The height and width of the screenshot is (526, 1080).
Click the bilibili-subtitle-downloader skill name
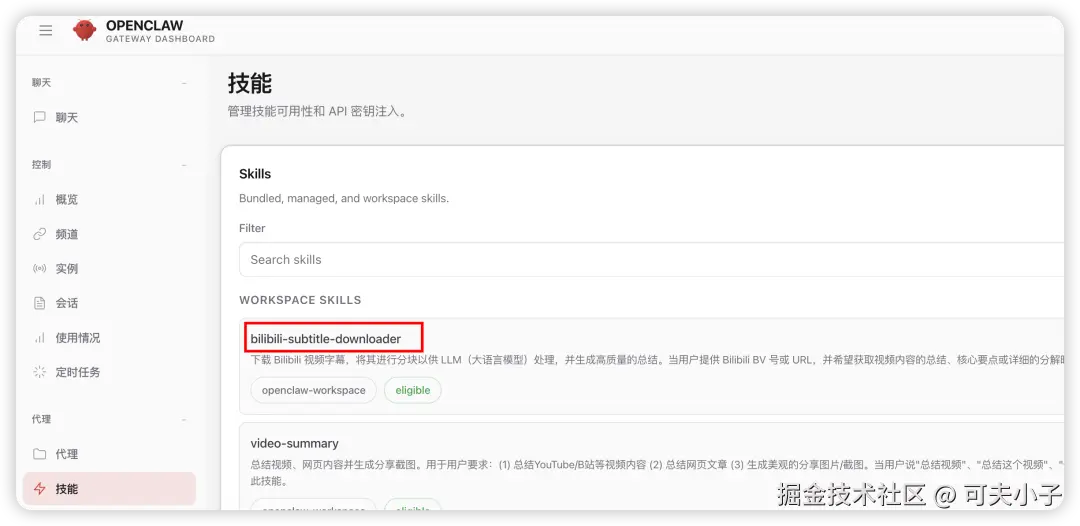coord(326,339)
